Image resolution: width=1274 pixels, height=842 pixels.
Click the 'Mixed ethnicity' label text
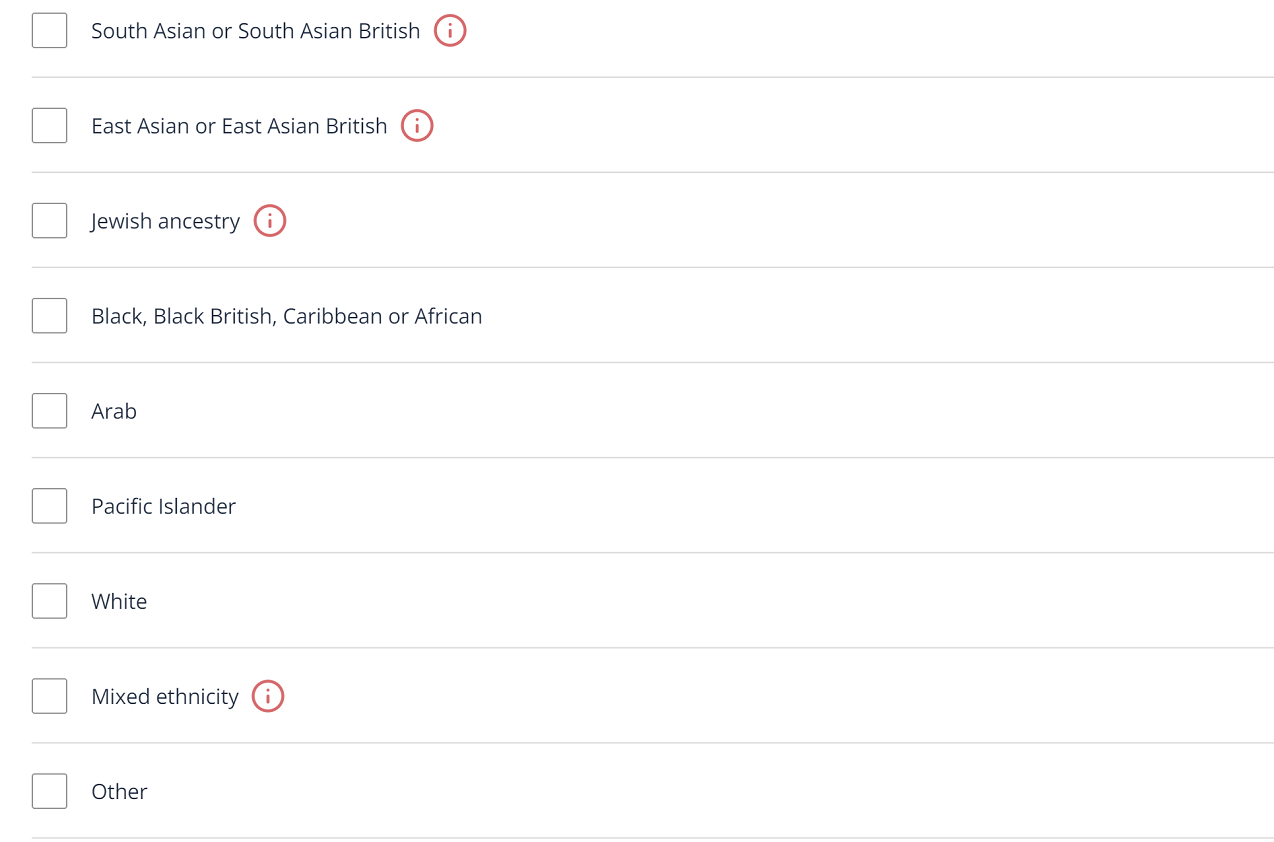(x=165, y=697)
